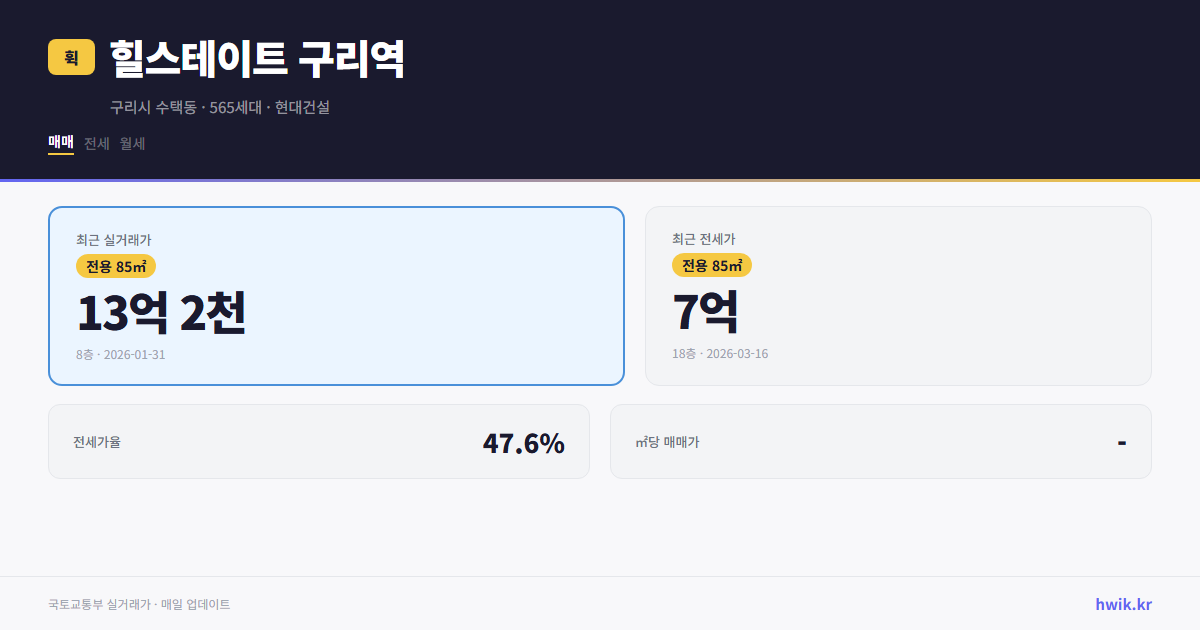Click the 7억 jeonse price value
This screenshot has height=630, width=1200.
click(705, 311)
